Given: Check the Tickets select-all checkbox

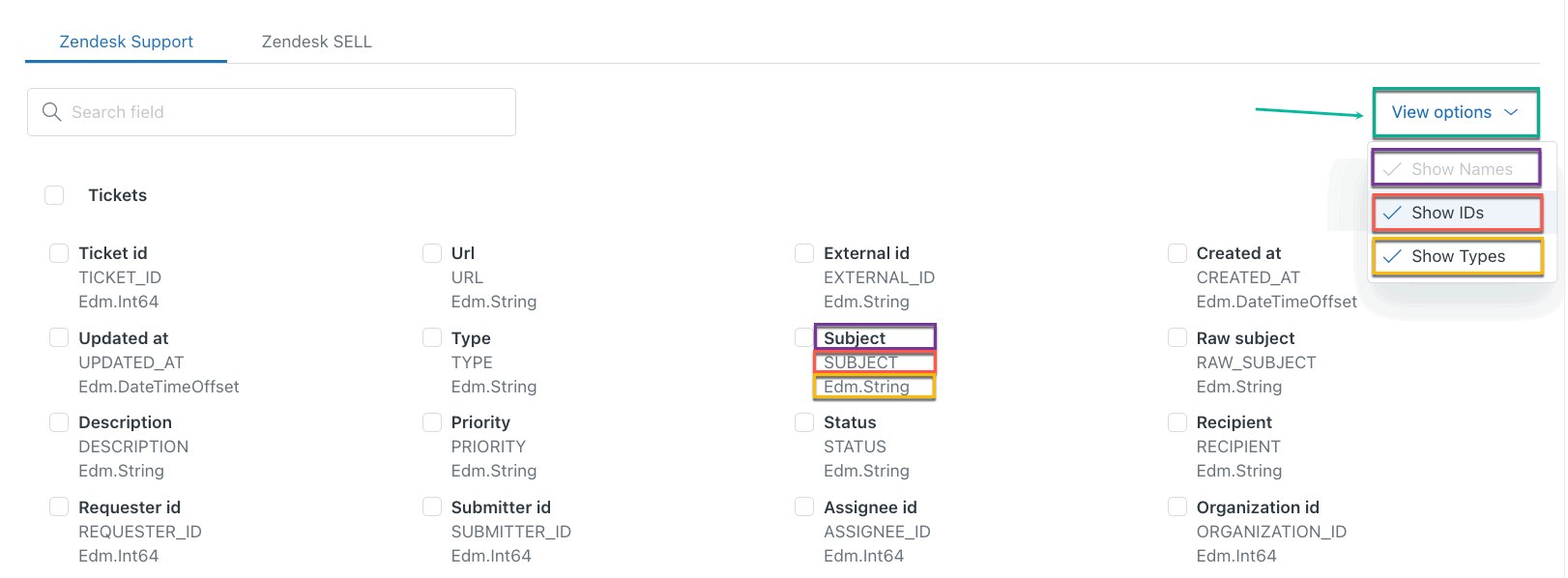Looking at the screenshot, I should click(55, 195).
